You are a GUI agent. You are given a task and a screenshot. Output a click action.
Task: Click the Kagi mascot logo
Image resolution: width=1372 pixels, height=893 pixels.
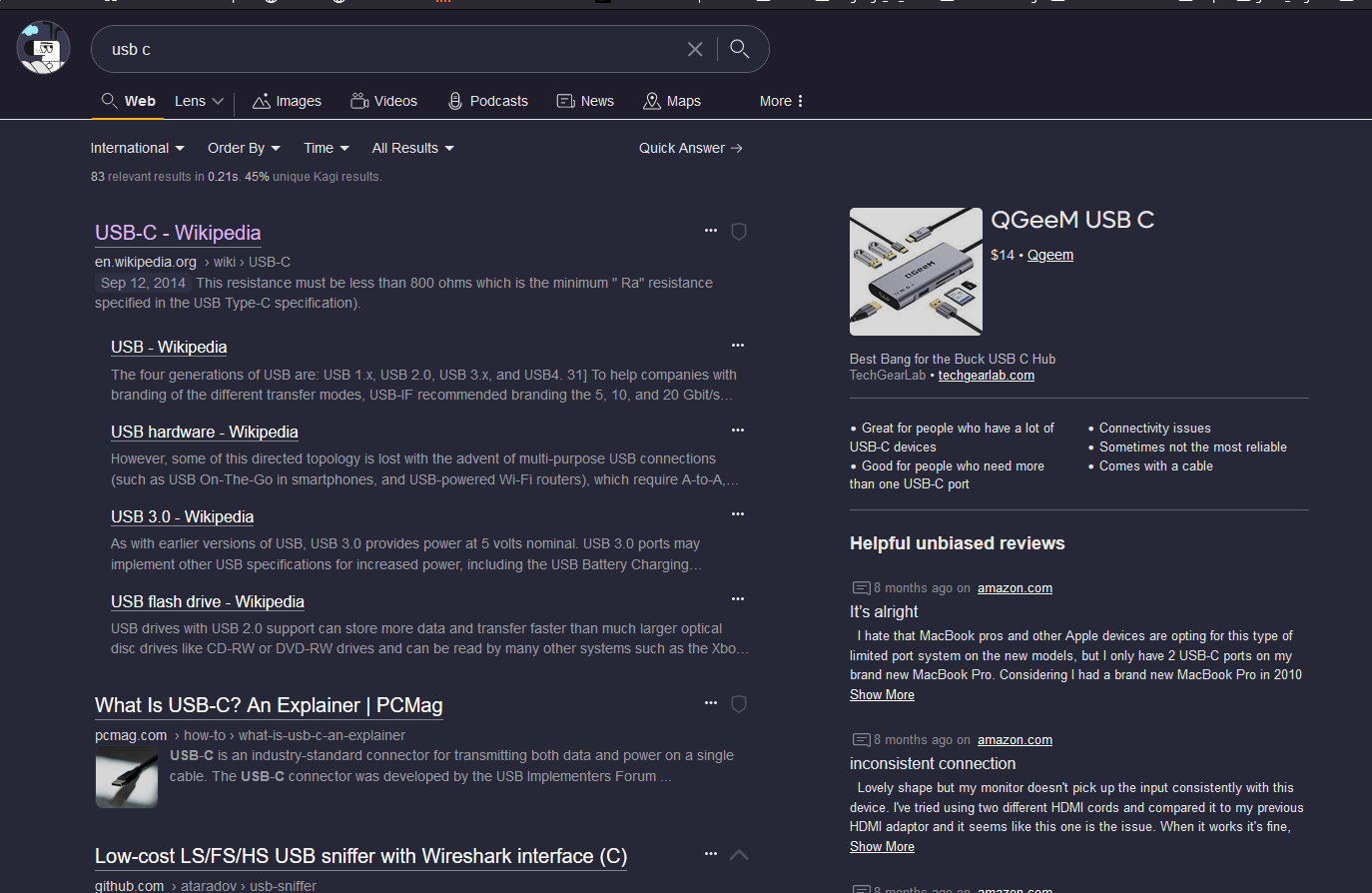click(43, 48)
